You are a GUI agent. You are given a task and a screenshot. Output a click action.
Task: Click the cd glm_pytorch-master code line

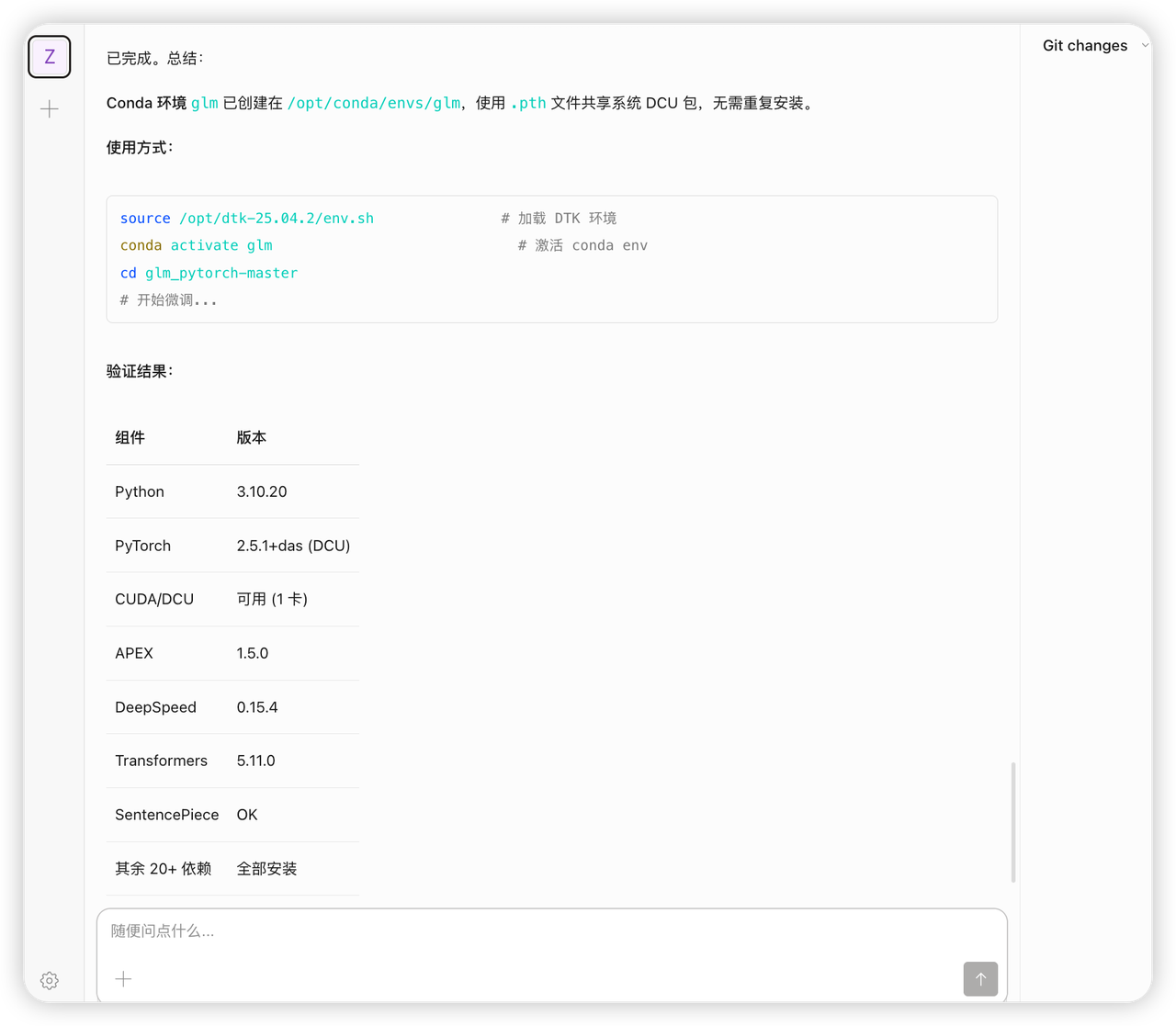[x=209, y=273]
